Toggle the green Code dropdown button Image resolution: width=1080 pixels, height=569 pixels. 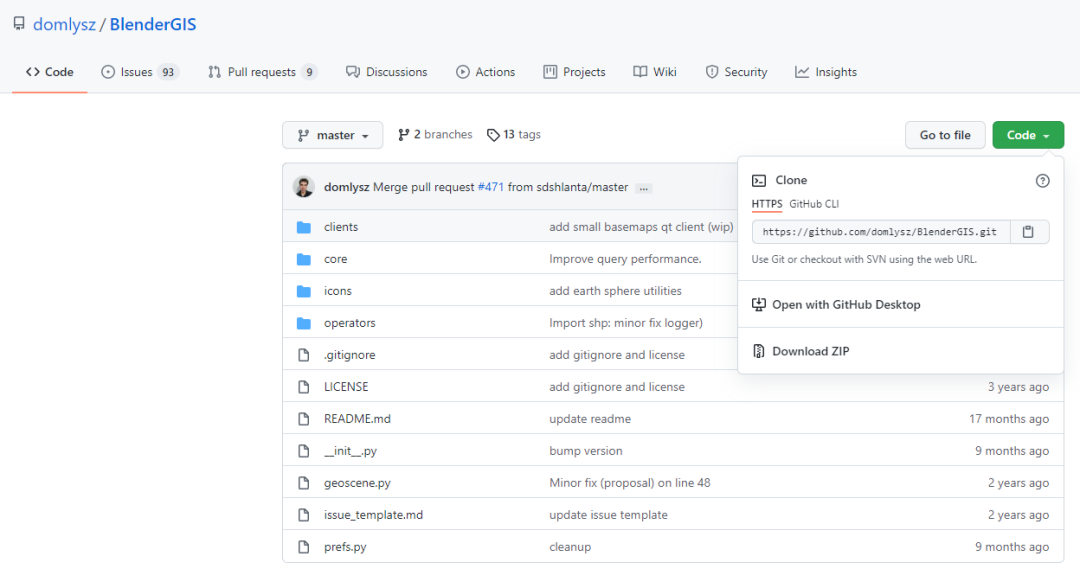[x=1027, y=135]
